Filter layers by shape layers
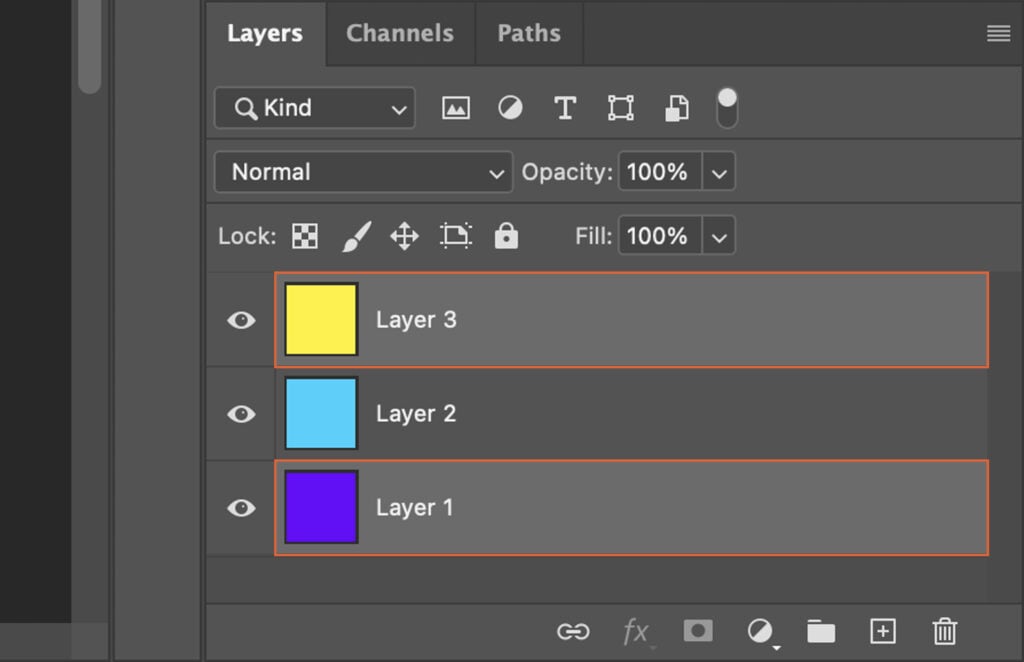Viewport: 1024px width, 662px height. [620, 108]
